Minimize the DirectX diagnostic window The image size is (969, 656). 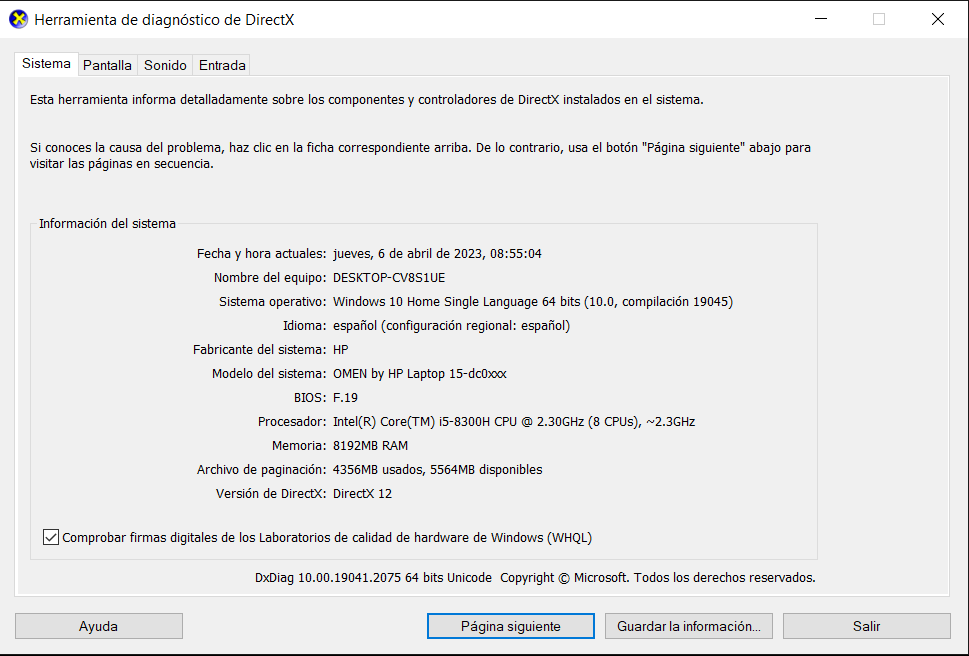coord(821,19)
